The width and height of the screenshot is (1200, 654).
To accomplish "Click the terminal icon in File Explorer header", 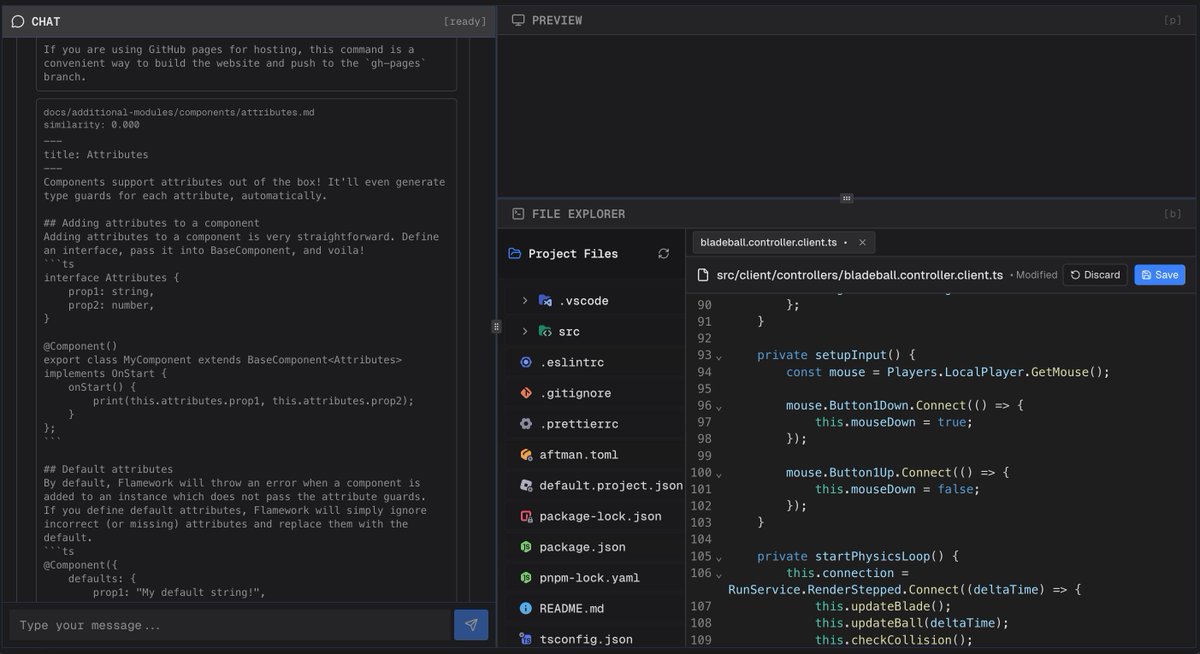I will click(x=518, y=214).
